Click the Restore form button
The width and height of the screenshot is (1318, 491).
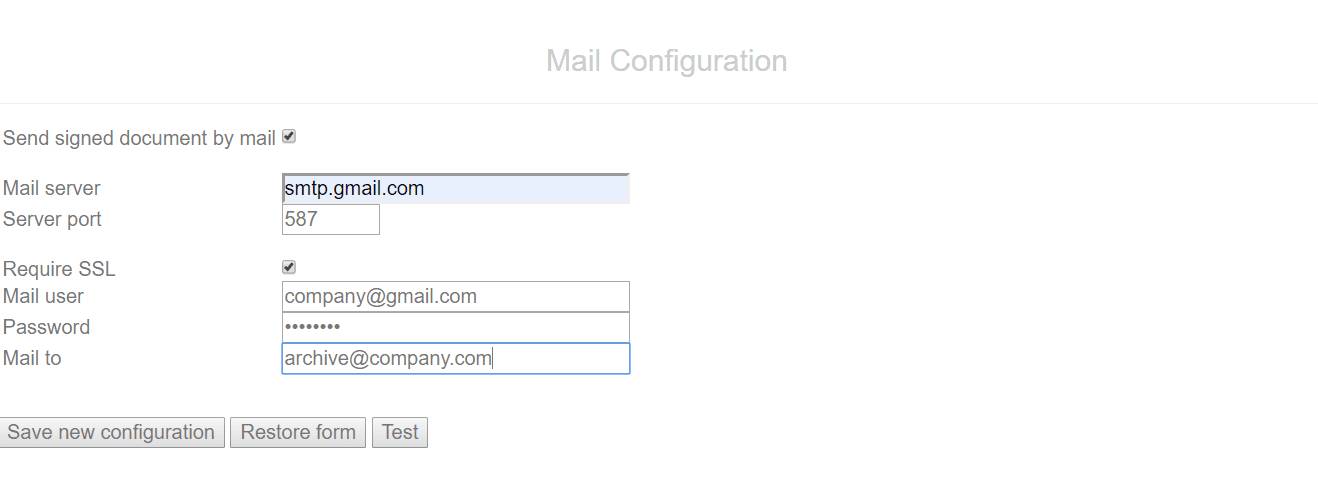pos(298,433)
